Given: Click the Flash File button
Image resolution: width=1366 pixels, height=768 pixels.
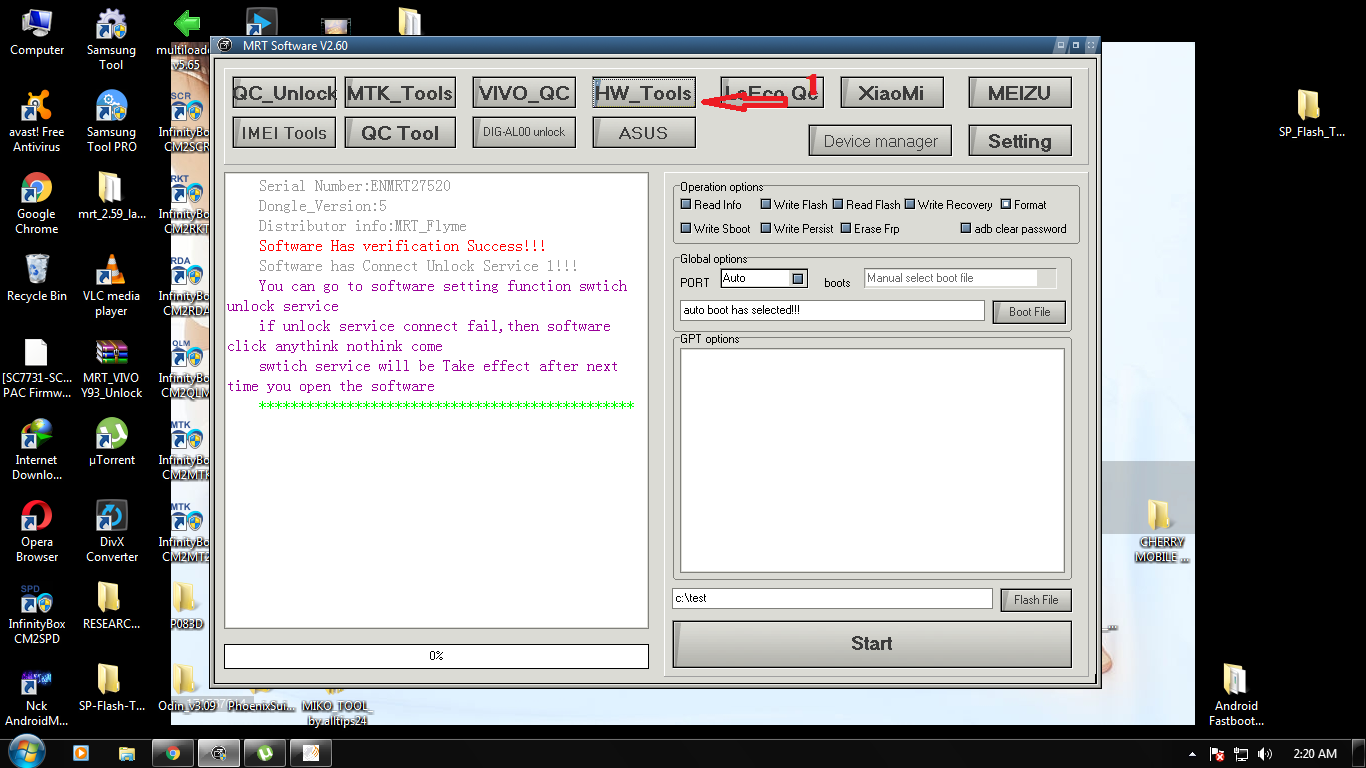Looking at the screenshot, I should 1036,600.
